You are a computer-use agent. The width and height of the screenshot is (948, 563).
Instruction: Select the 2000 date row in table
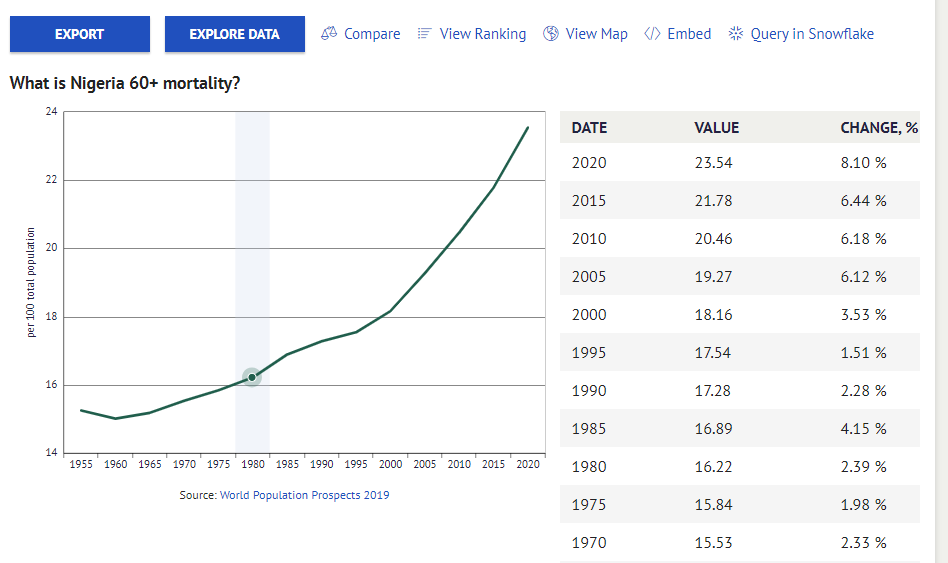pos(589,315)
